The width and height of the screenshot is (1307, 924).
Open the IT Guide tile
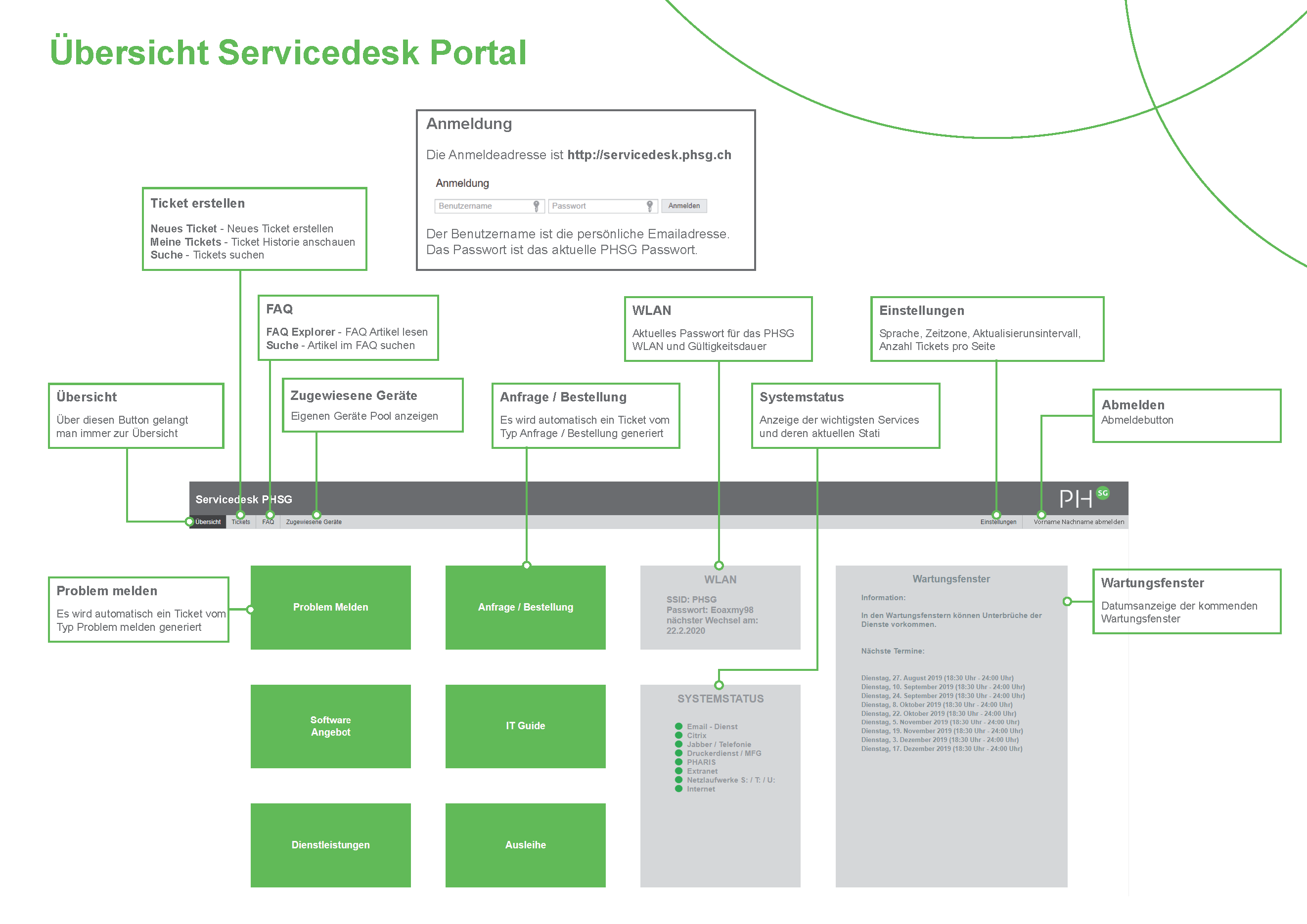point(525,726)
